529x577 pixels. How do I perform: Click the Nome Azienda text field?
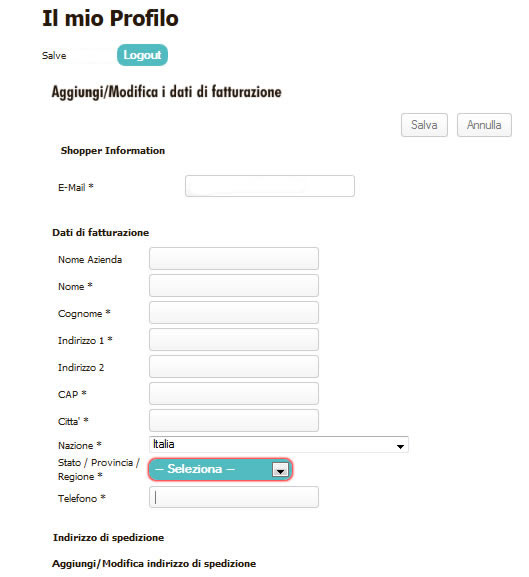(234, 259)
